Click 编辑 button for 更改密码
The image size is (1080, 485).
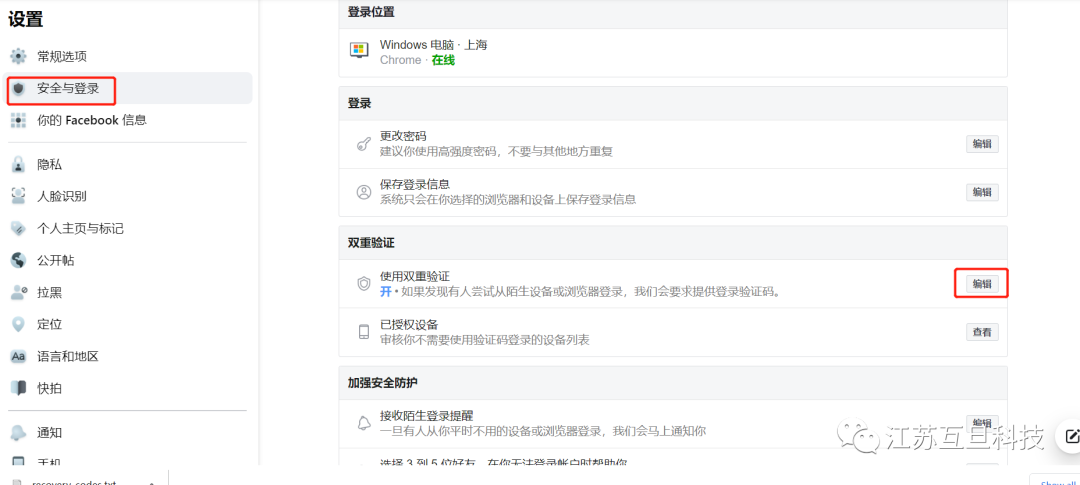click(x=981, y=143)
